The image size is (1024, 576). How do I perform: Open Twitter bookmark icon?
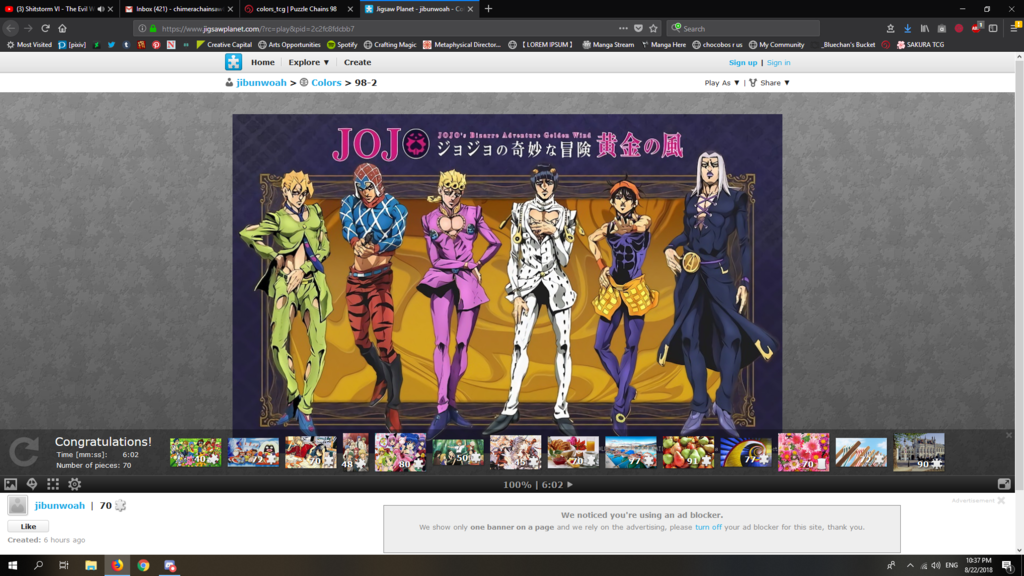[x=112, y=44]
